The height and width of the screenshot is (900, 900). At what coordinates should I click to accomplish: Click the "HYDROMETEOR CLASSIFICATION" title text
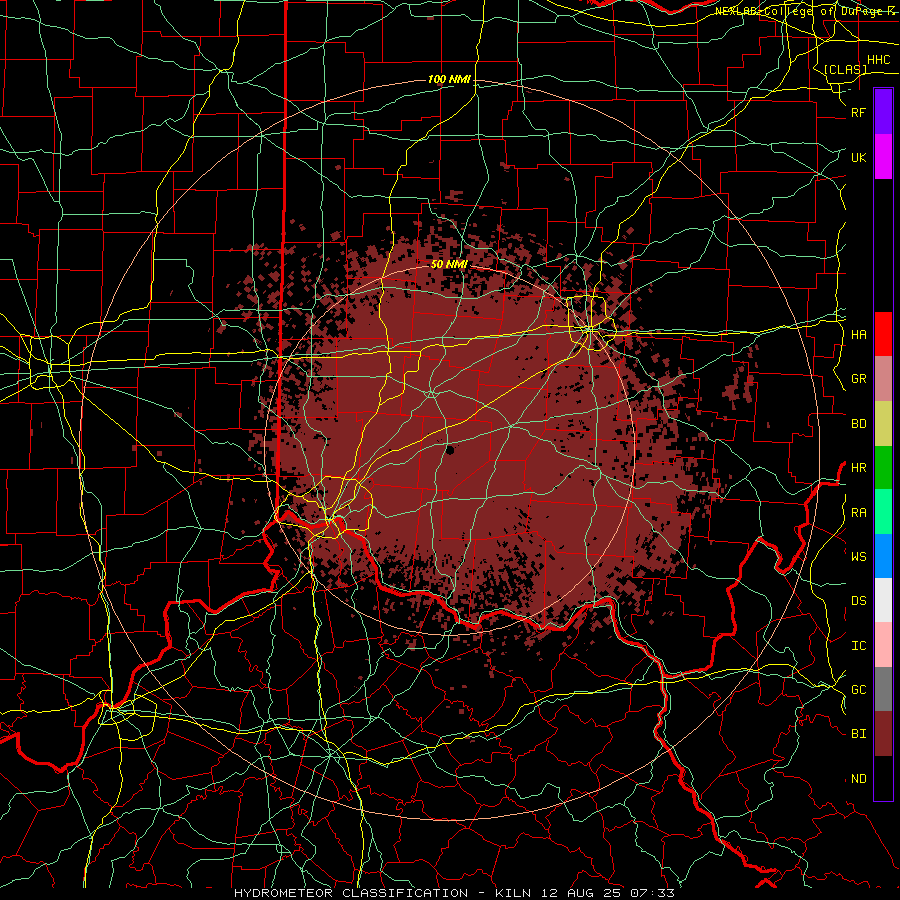(x=350, y=893)
